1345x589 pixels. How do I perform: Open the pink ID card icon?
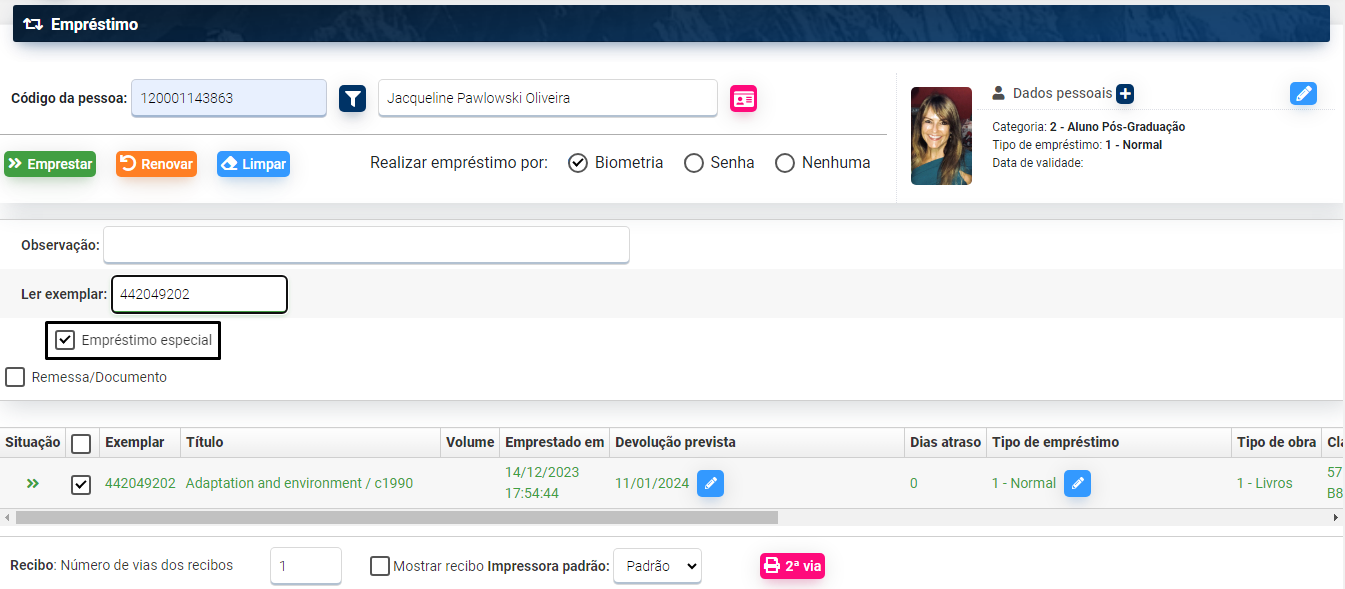point(743,98)
